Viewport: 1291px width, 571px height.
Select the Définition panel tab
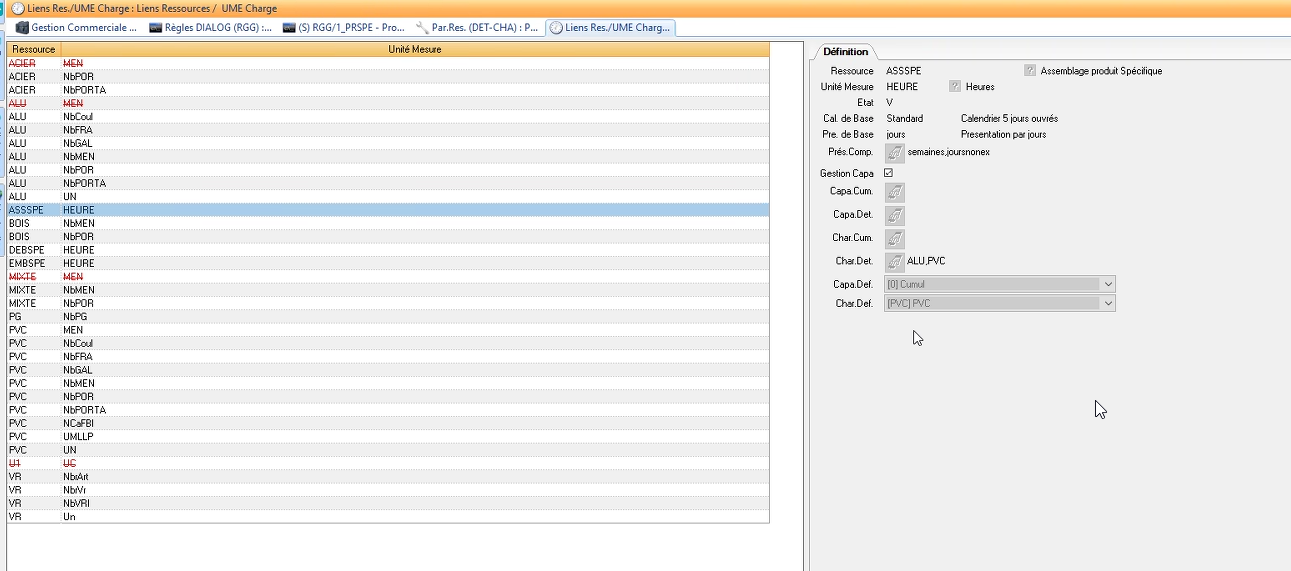846,51
